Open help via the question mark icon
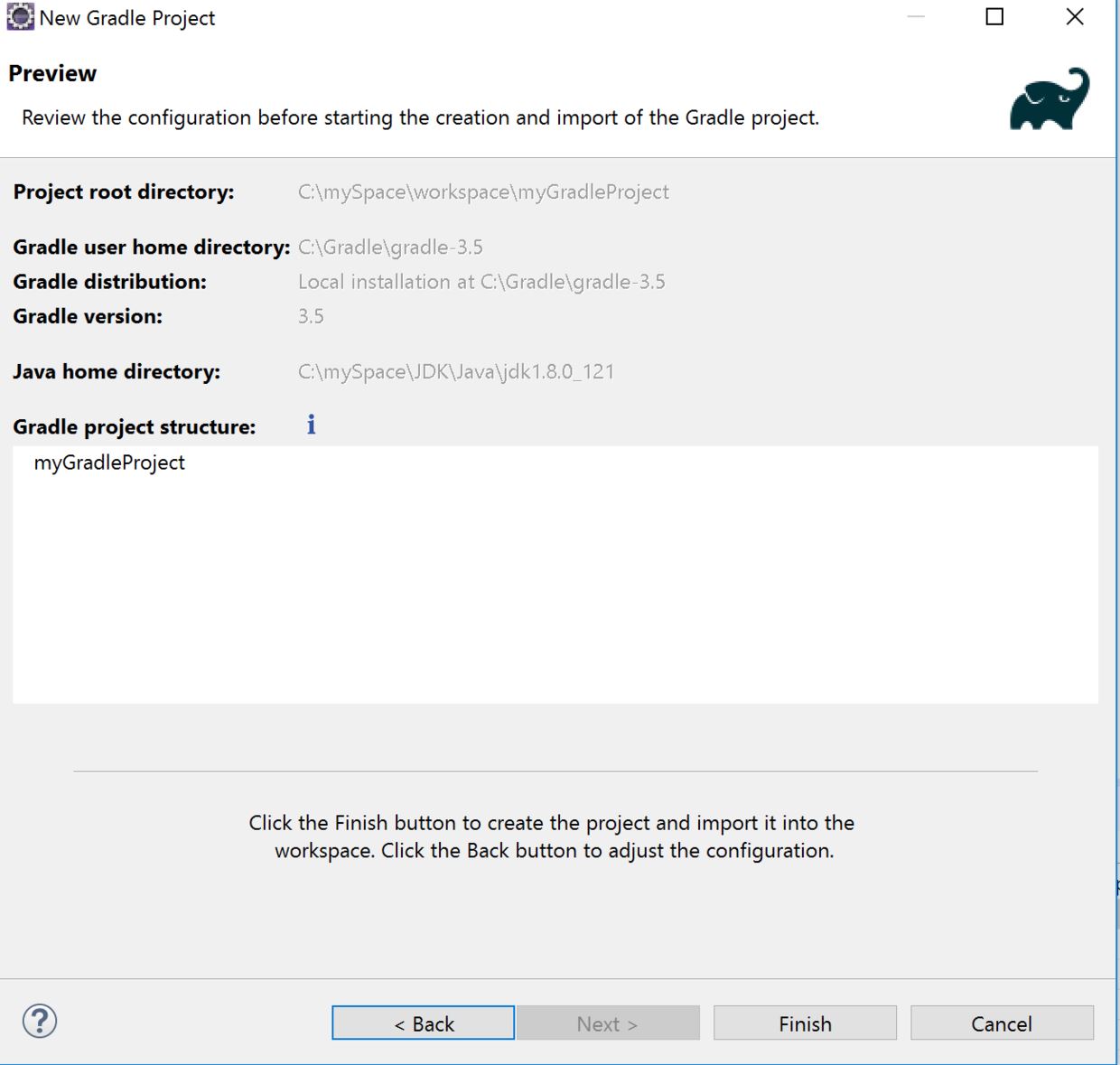Image resolution: width=1120 pixels, height=1065 pixels. (40, 1022)
